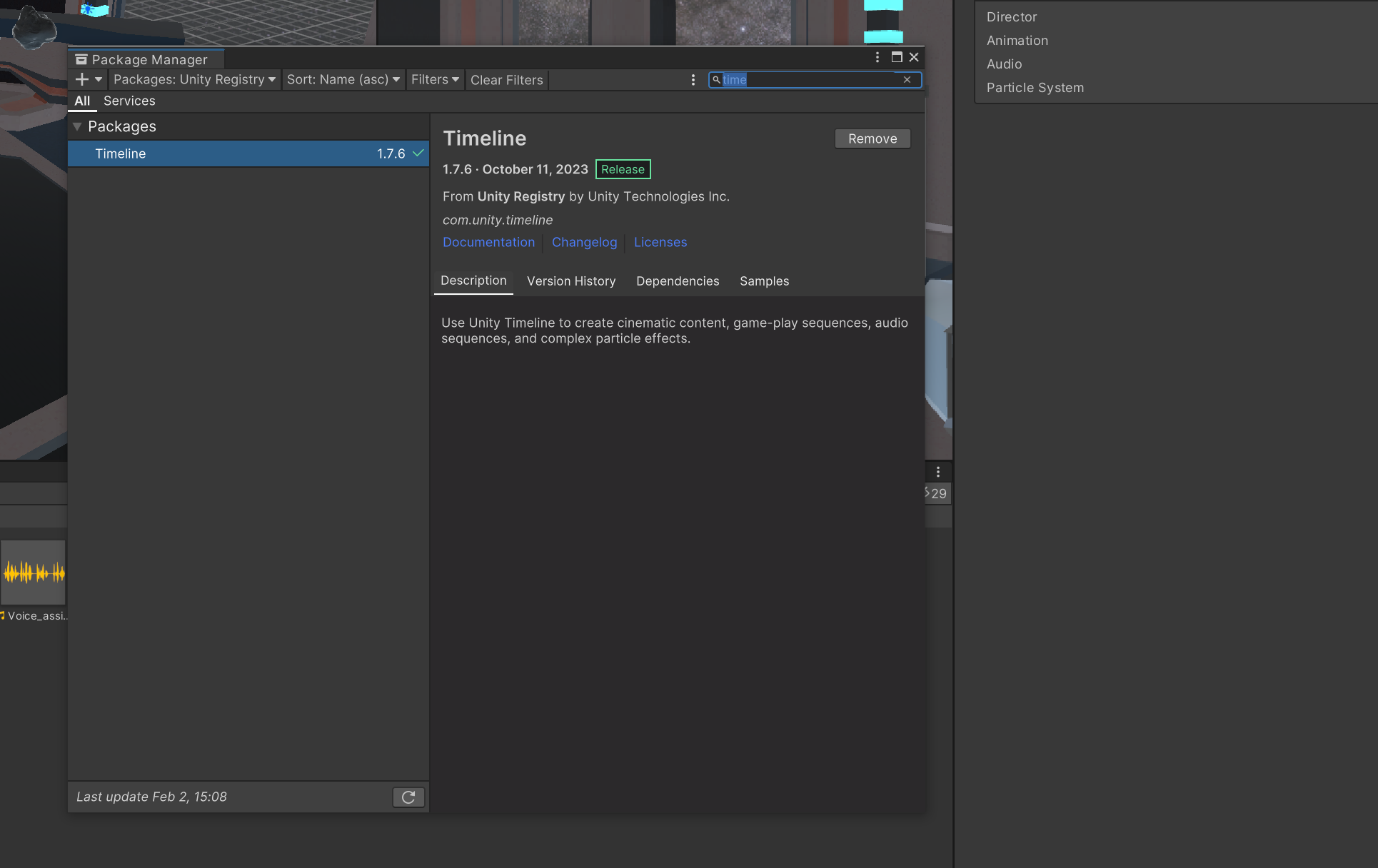Click the add package plus icon
The width and height of the screenshot is (1378, 868).
(82, 79)
